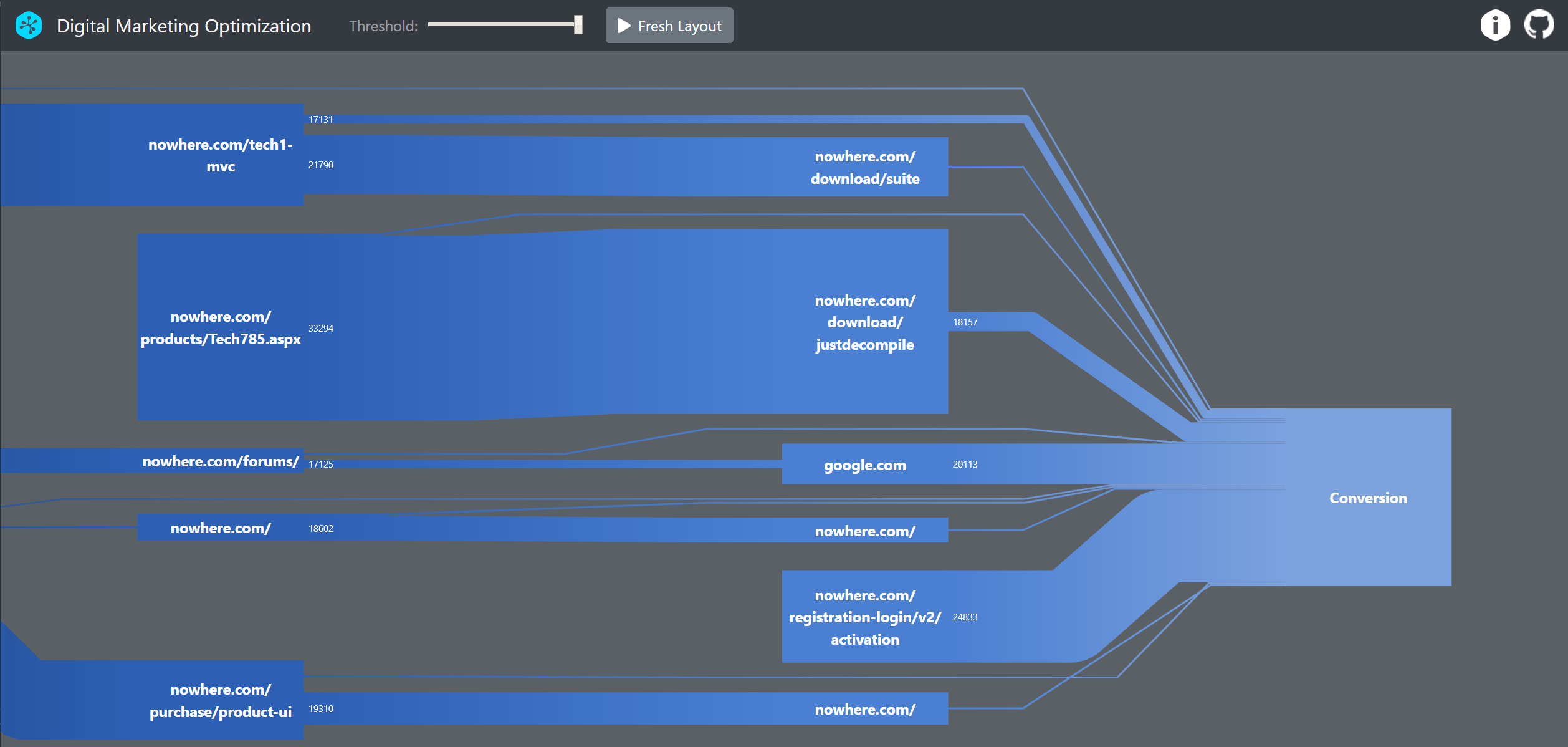Click the play triangle in Fresh Layout

pyautogui.click(x=623, y=26)
